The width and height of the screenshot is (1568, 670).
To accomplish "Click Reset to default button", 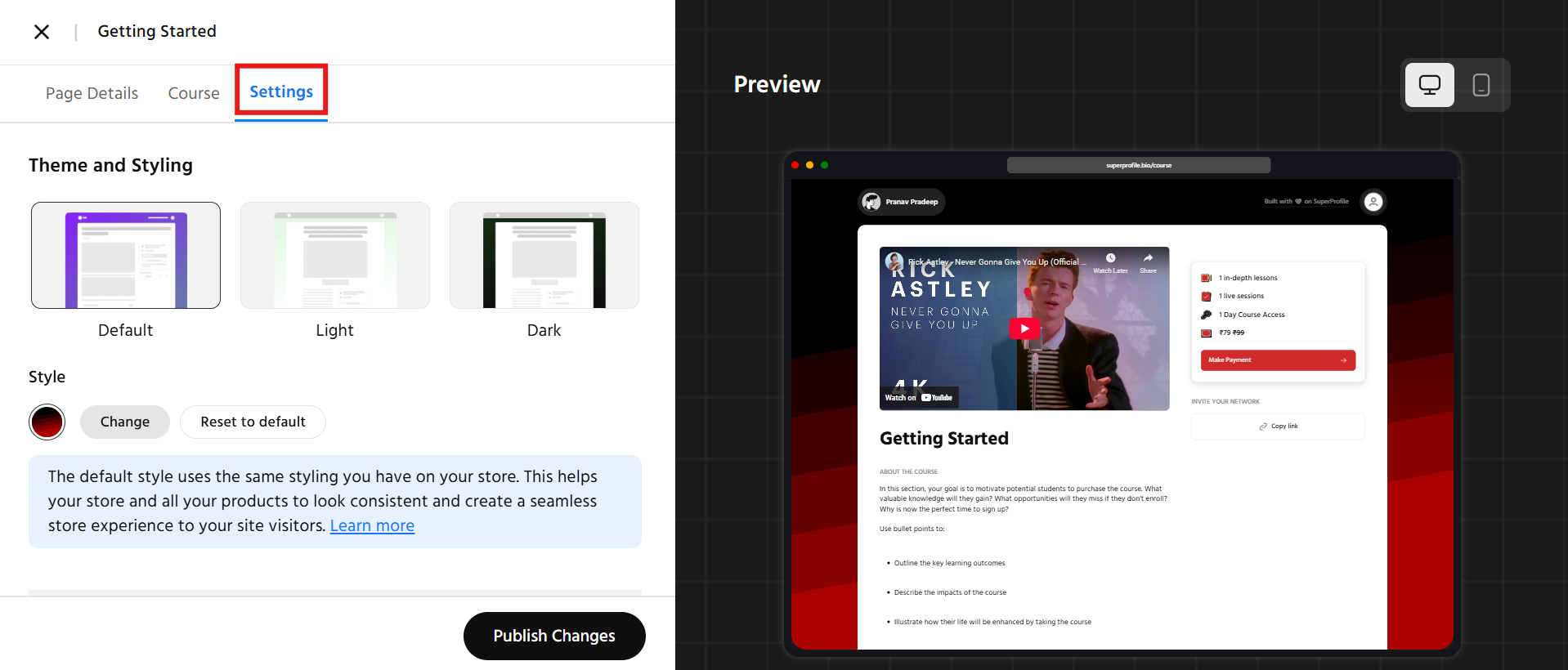I will [x=253, y=422].
